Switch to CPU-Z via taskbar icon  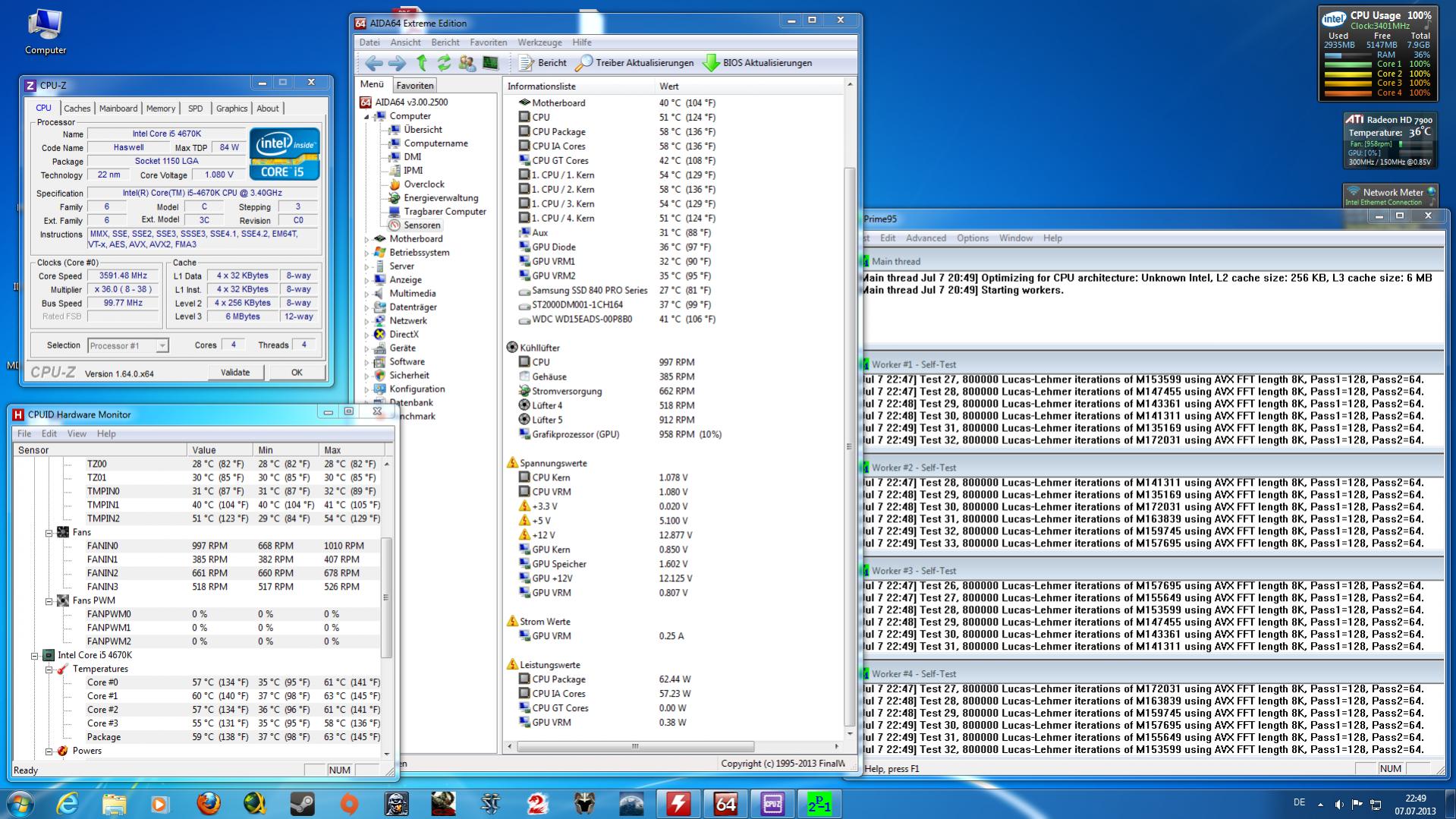pos(772,803)
